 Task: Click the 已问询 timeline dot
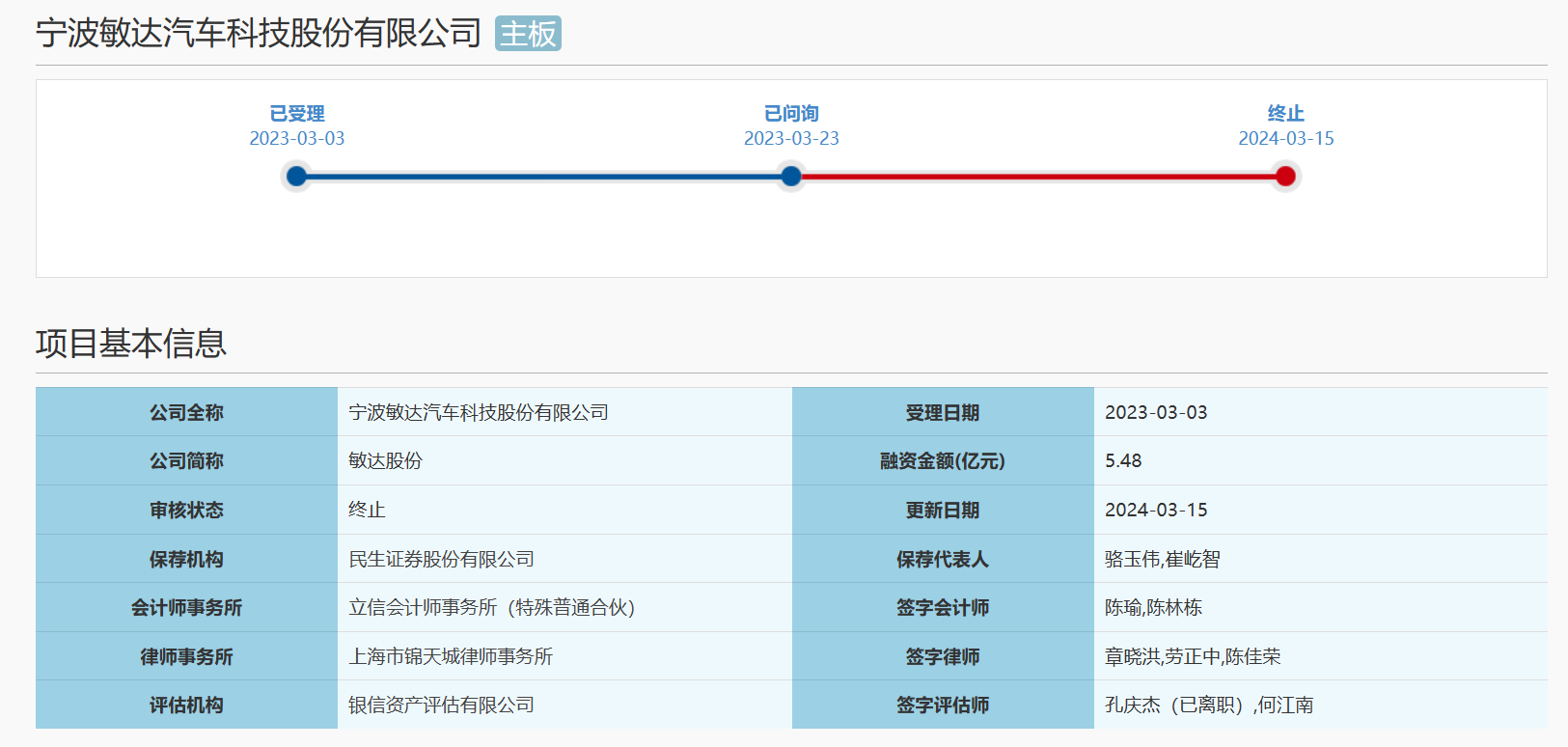(x=791, y=176)
